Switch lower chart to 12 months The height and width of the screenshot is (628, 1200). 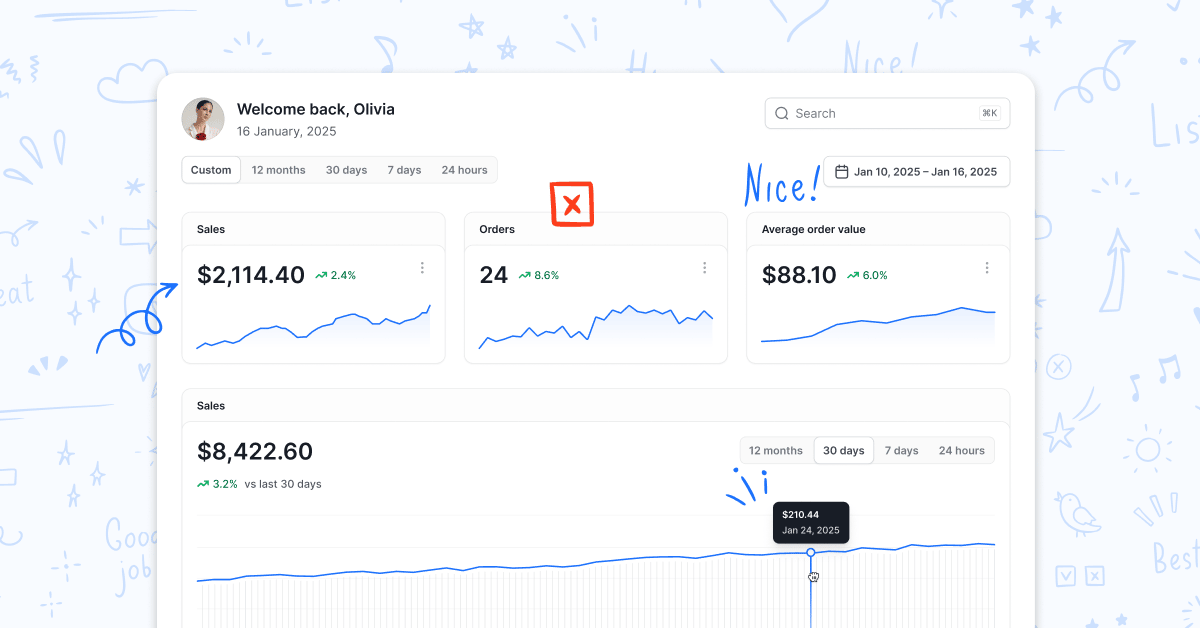click(776, 451)
